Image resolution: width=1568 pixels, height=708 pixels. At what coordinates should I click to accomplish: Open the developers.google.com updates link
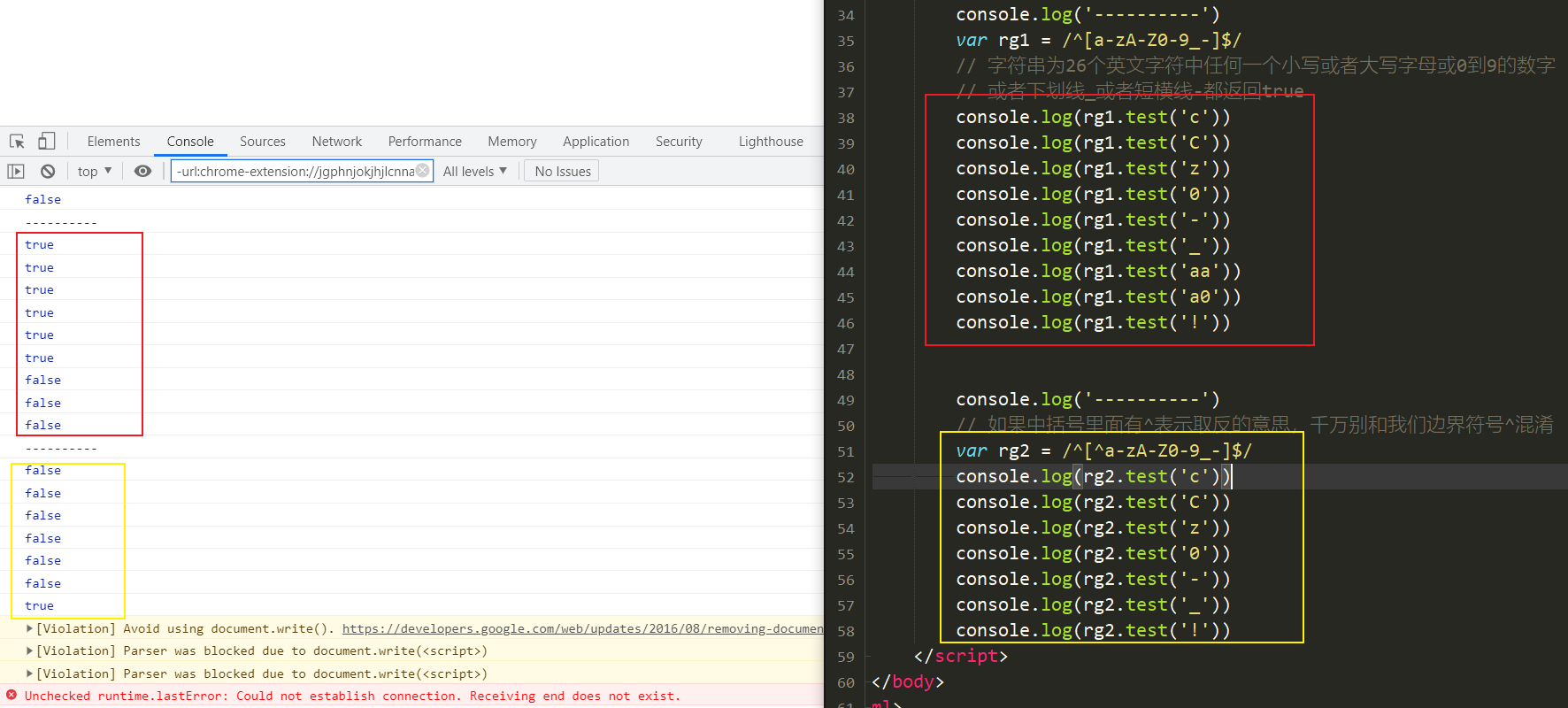pyautogui.click(x=582, y=628)
